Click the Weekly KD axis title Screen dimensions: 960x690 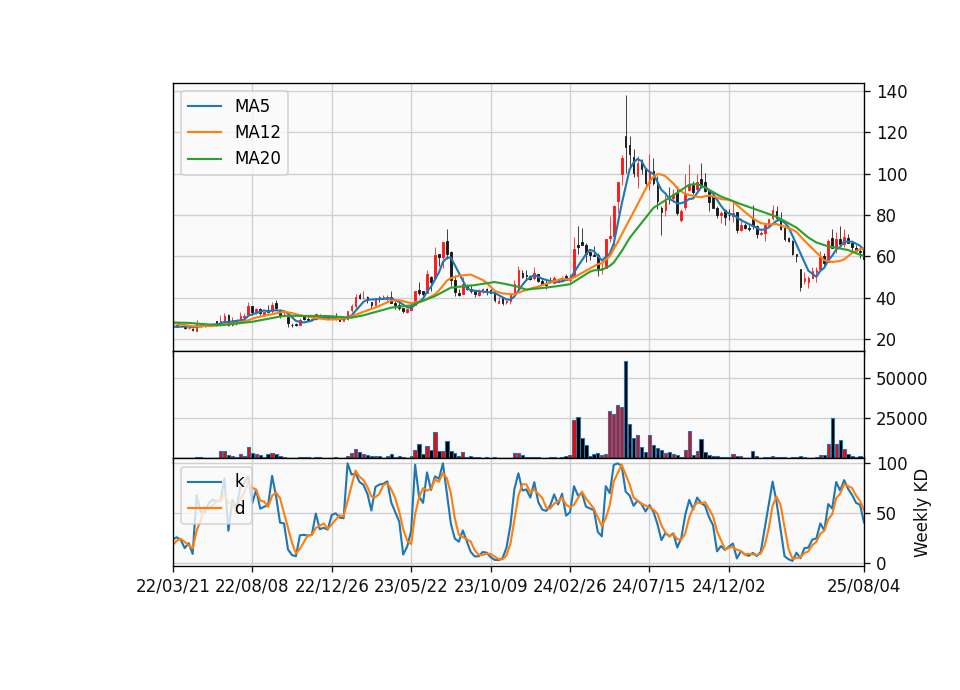[921, 514]
